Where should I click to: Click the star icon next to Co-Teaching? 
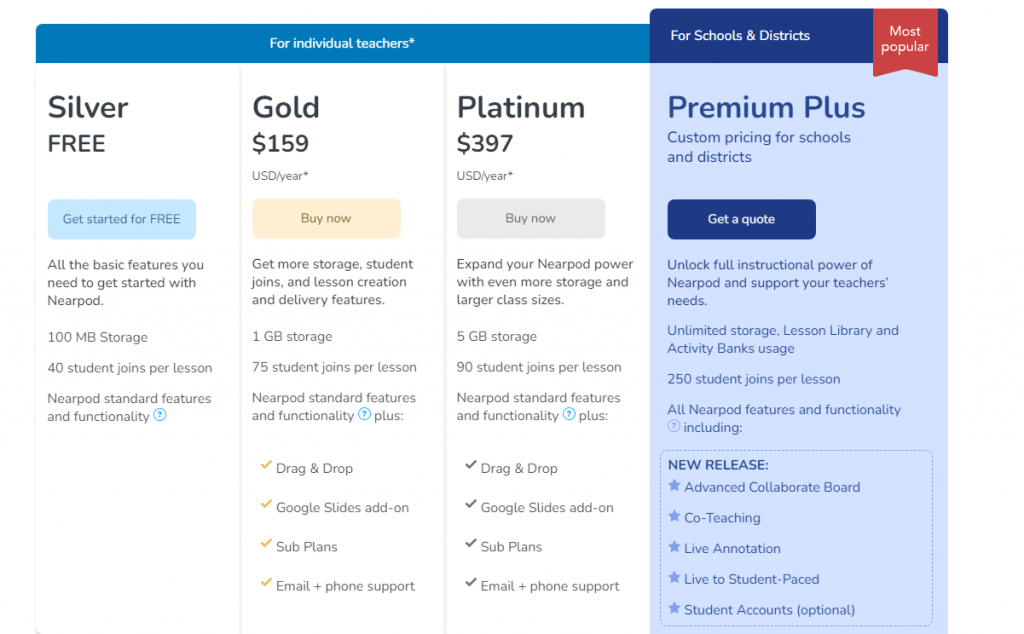tap(674, 518)
